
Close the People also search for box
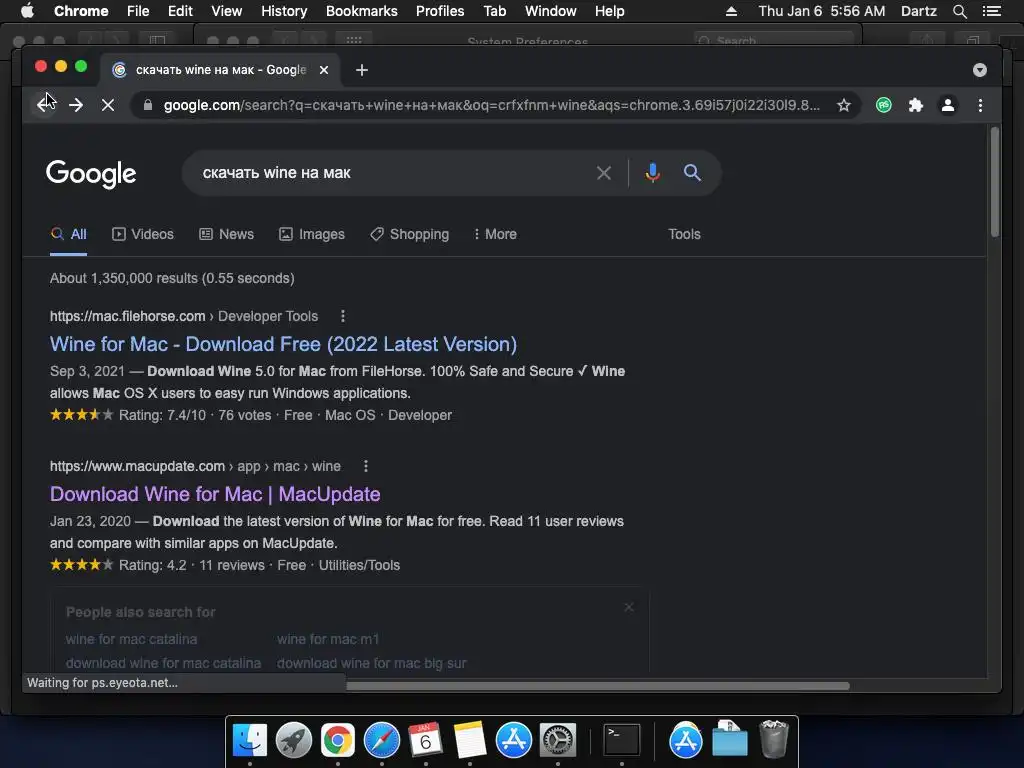pyautogui.click(x=629, y=607)
